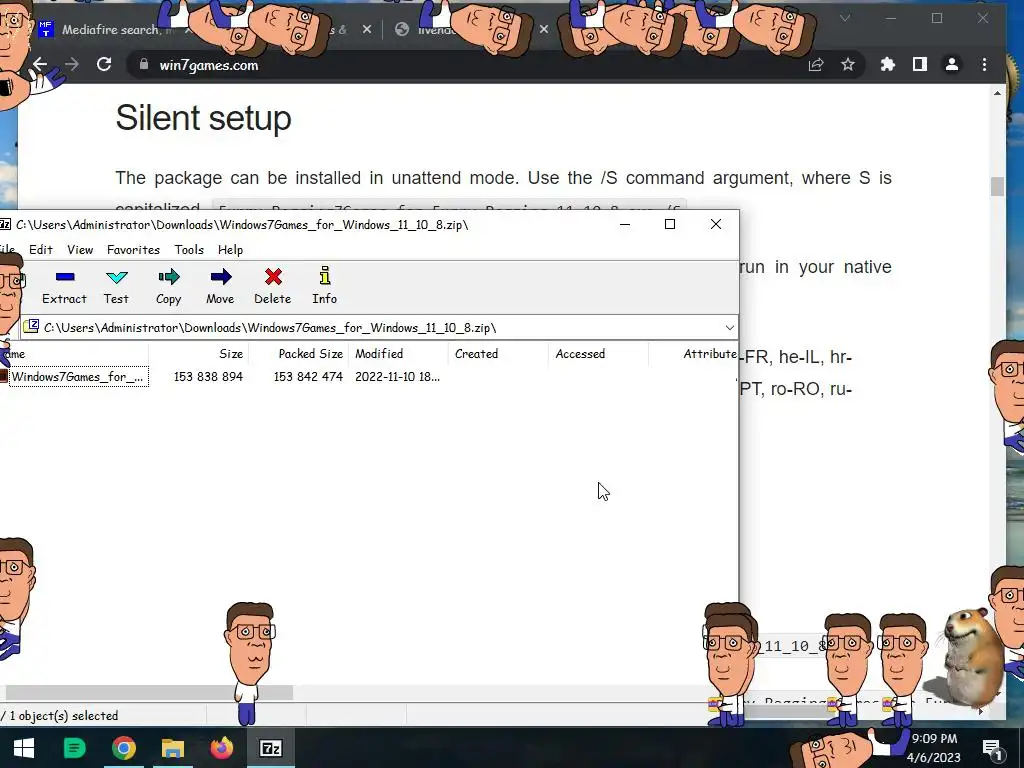The width and height of the screenshot is (1024, 768).
Task: Click the 153 842 474 packed size value
Action: coord(308,376)
